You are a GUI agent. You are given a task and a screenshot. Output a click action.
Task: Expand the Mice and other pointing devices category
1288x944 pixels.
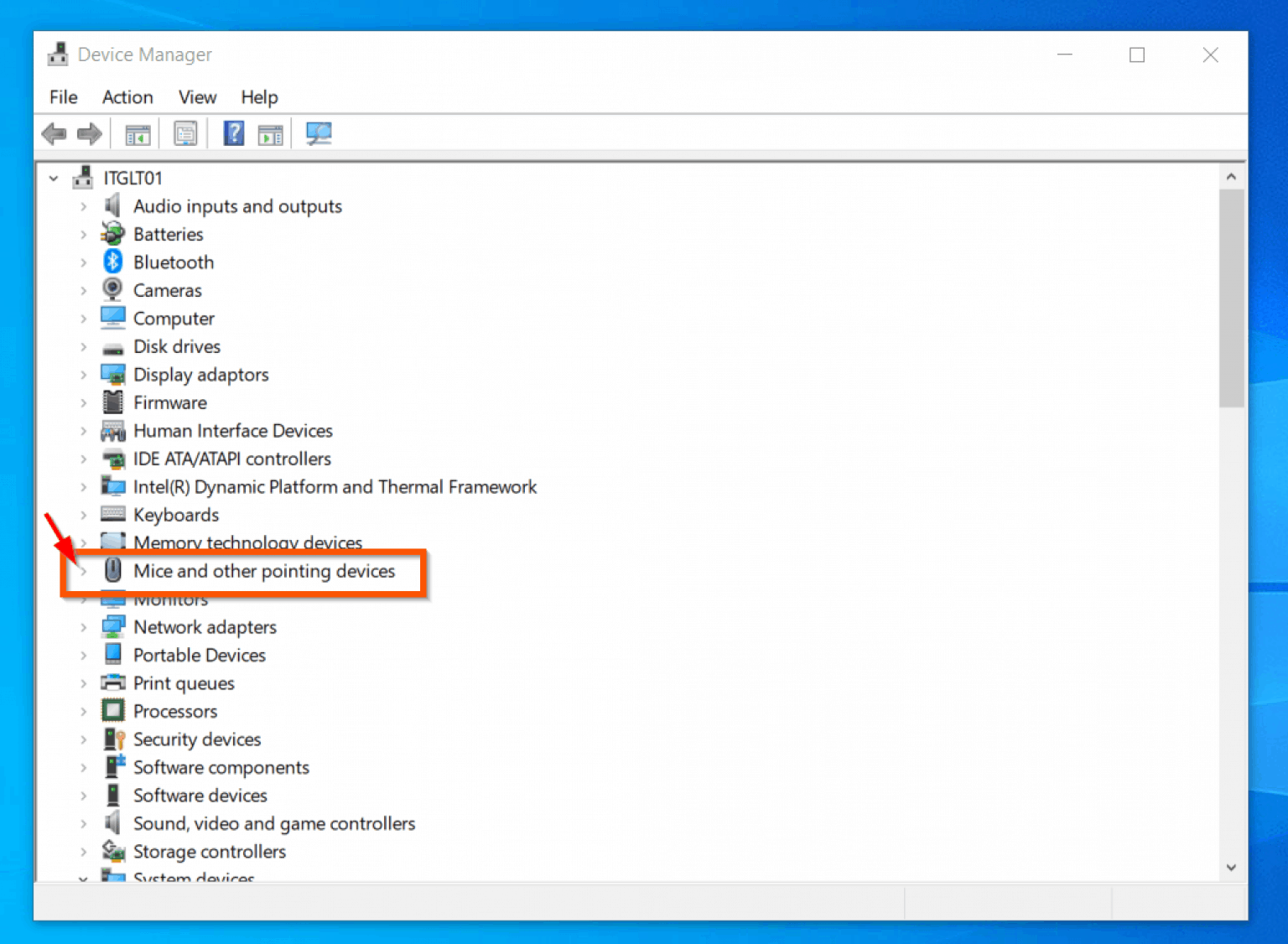pyautogui.click(x=83, y=571)
